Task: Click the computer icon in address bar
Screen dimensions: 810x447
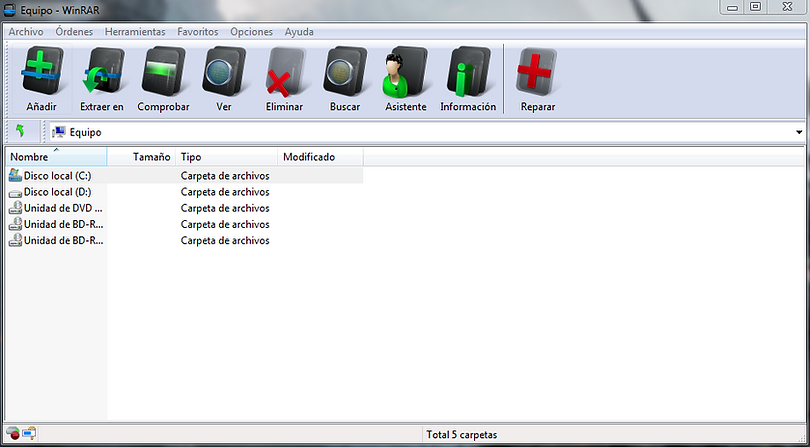Action: point(59,132)
